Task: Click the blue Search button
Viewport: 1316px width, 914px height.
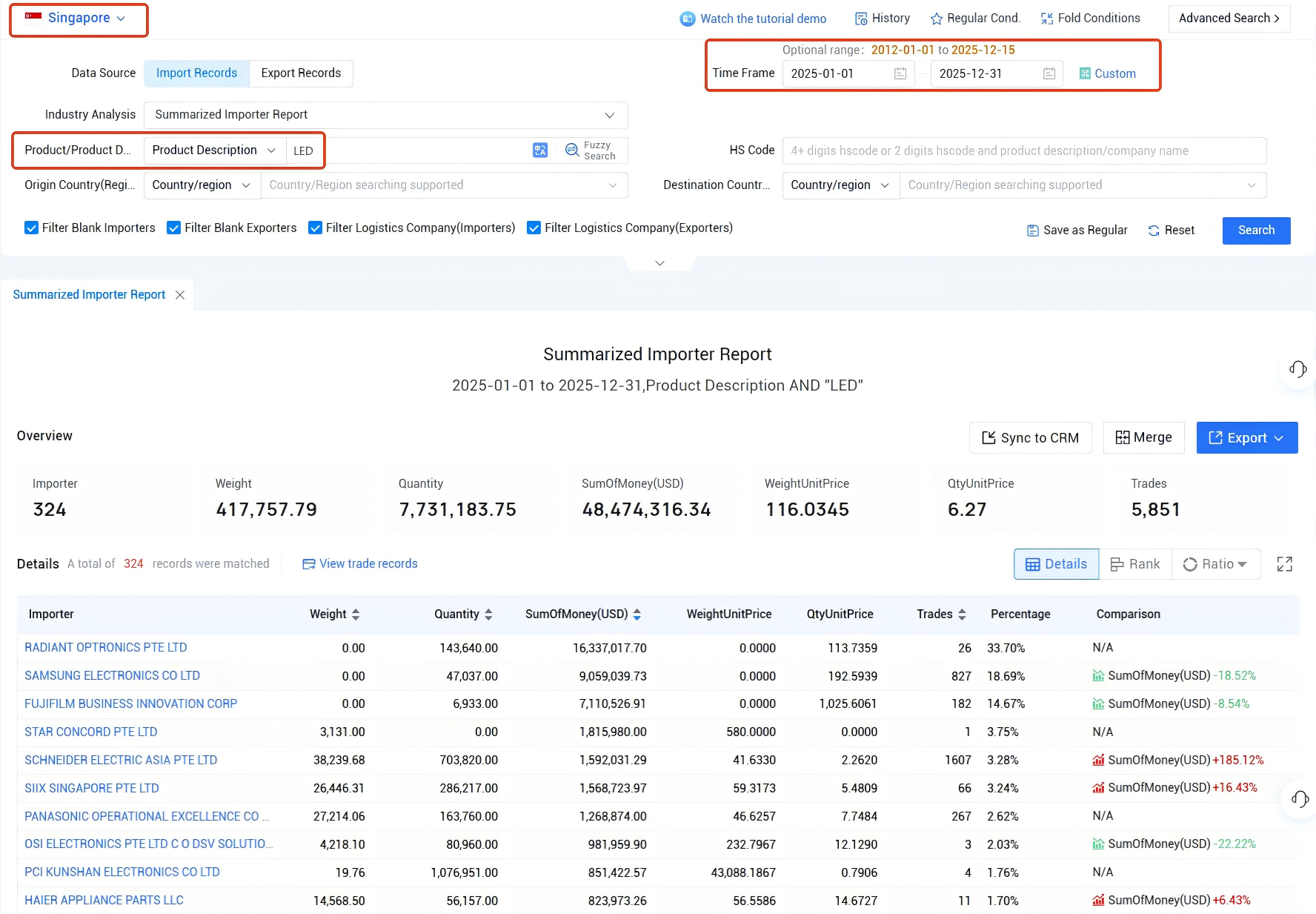Action: [1256, 231]
